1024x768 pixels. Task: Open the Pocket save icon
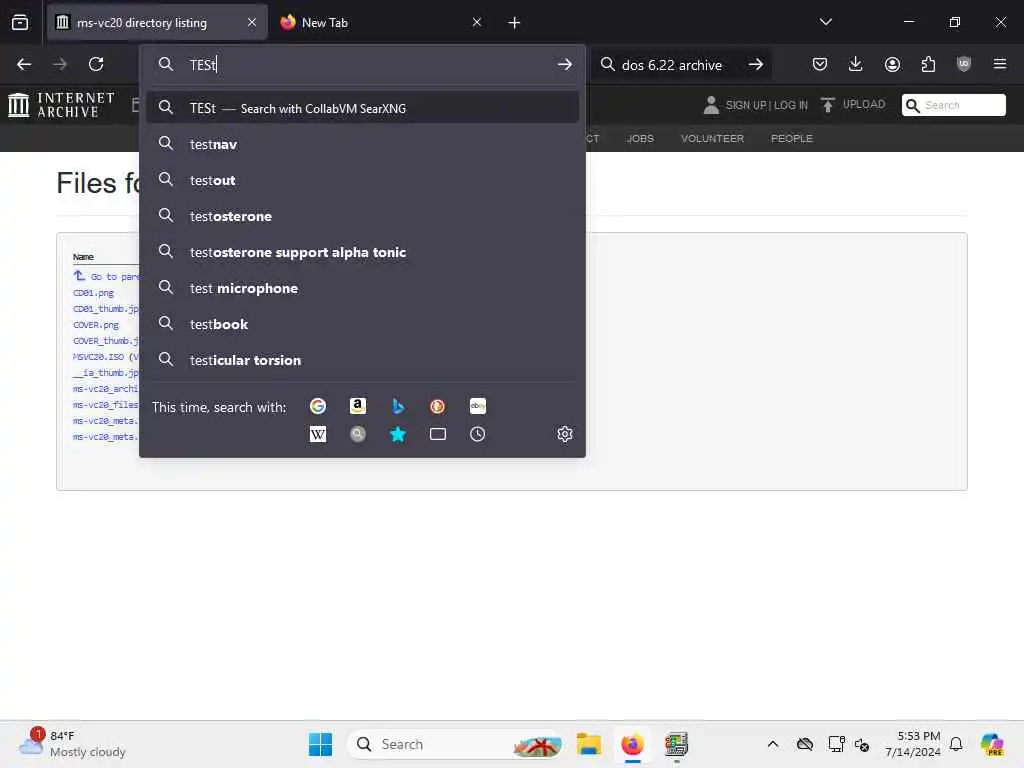pyautogui.click(x=820, y=64)
